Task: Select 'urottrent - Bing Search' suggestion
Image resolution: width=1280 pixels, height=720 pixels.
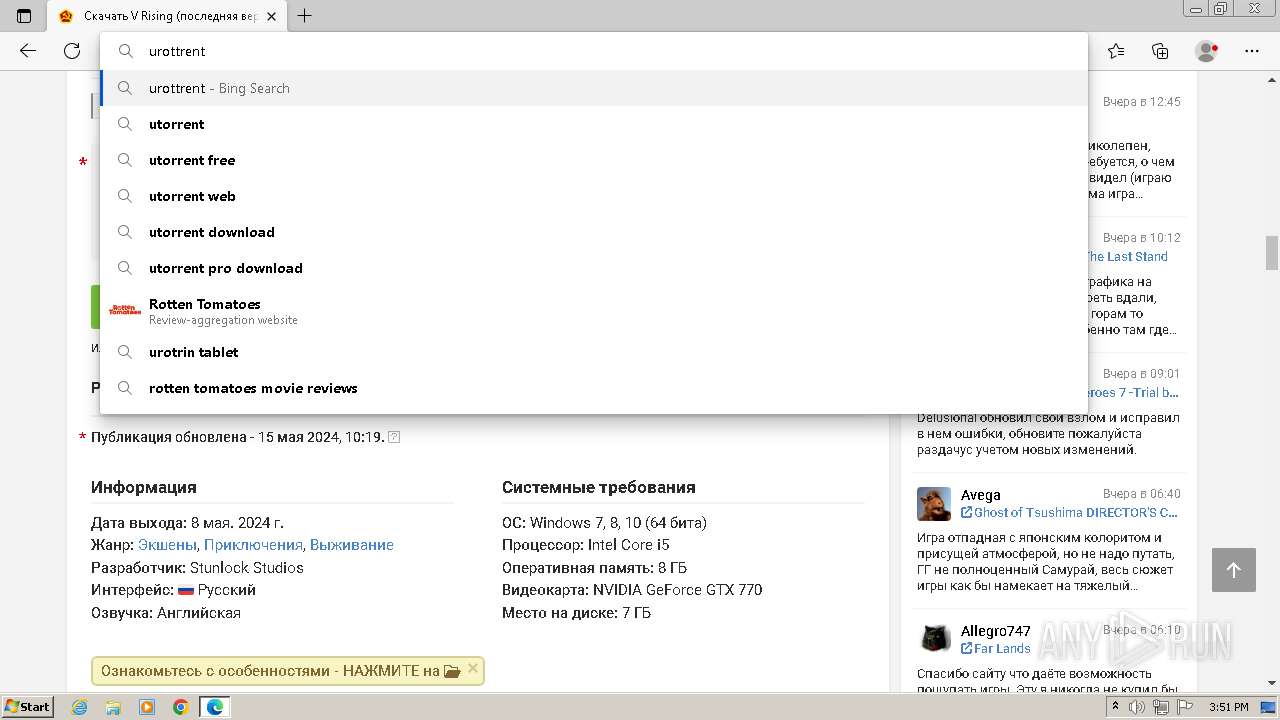Action: (594, 88)
